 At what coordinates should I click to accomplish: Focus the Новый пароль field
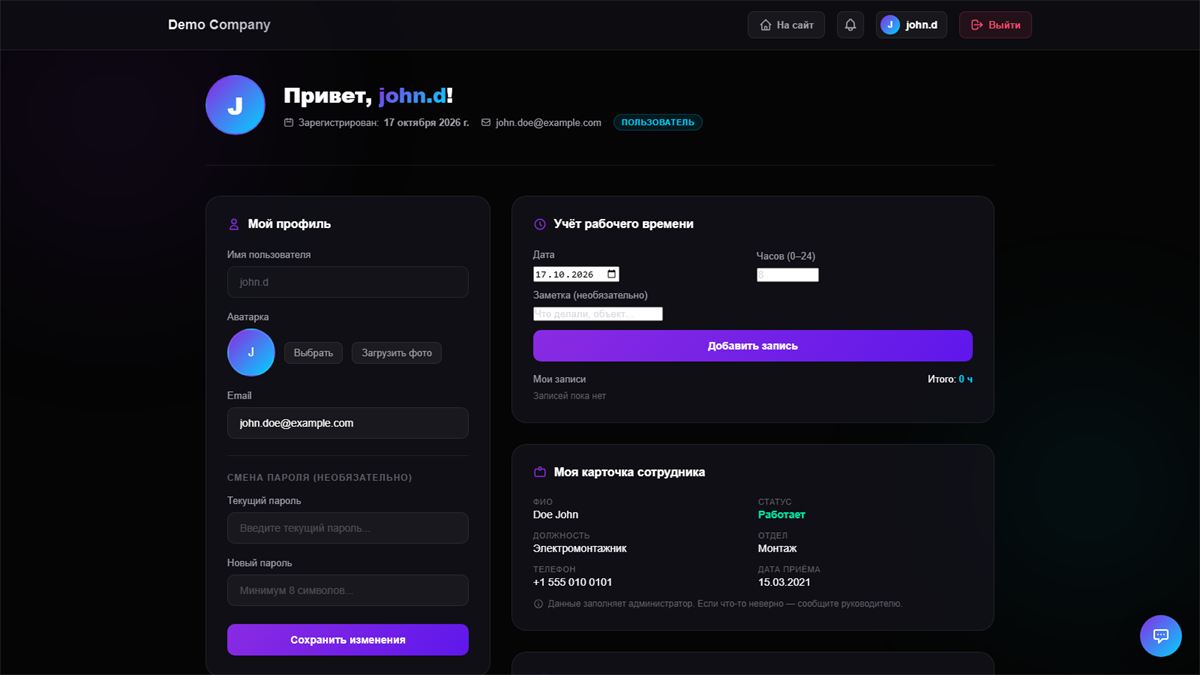click(348, 590)
